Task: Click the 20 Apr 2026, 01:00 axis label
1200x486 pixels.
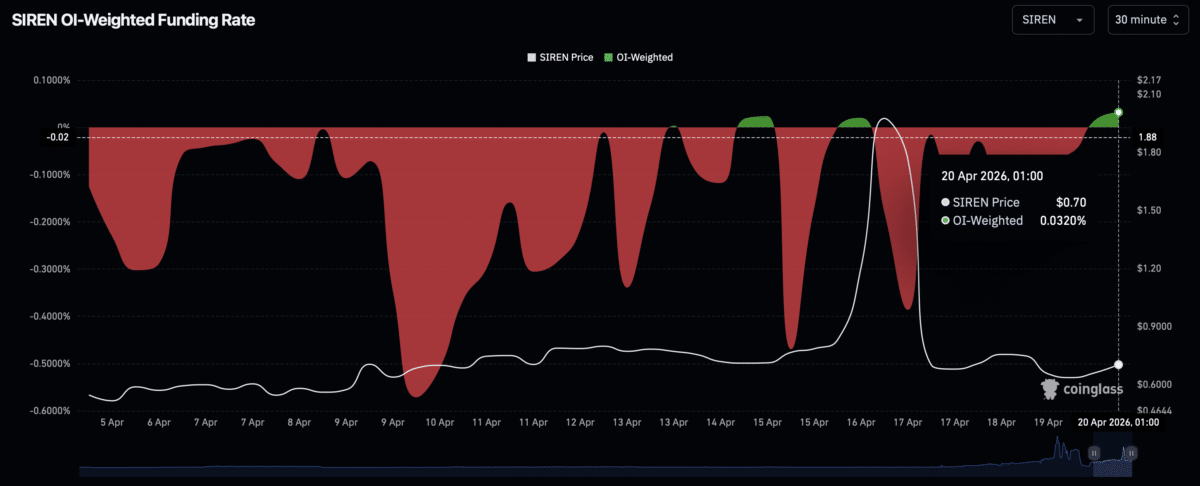Action: (1119, 423)
